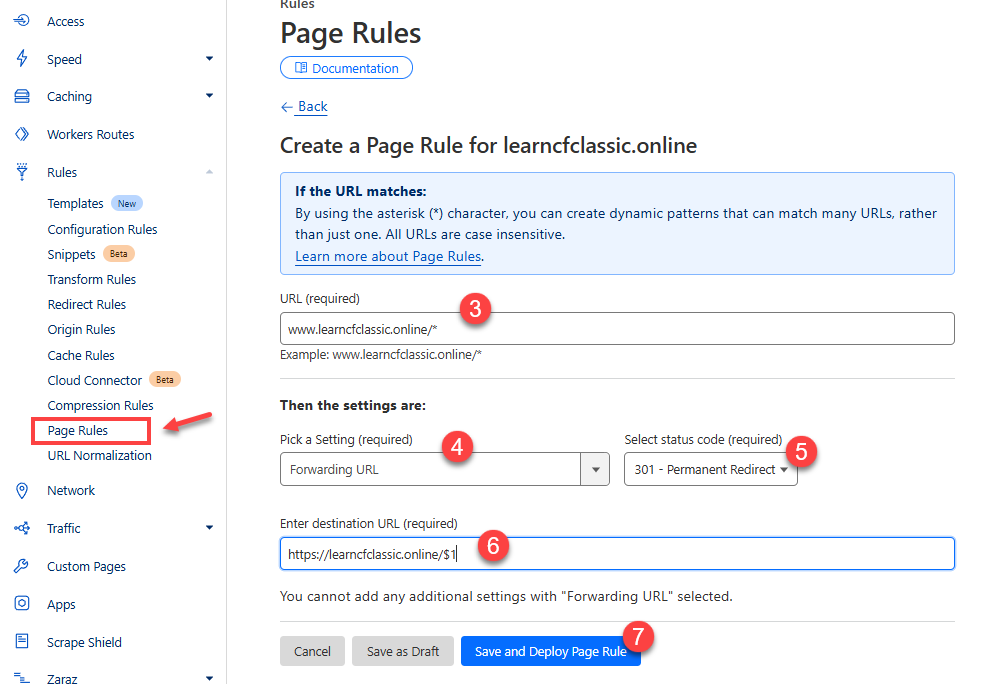This screenshot has height=684, width=989.
Task: Open the 301 Permanent Redirect status dropdown
Action: 711,469
